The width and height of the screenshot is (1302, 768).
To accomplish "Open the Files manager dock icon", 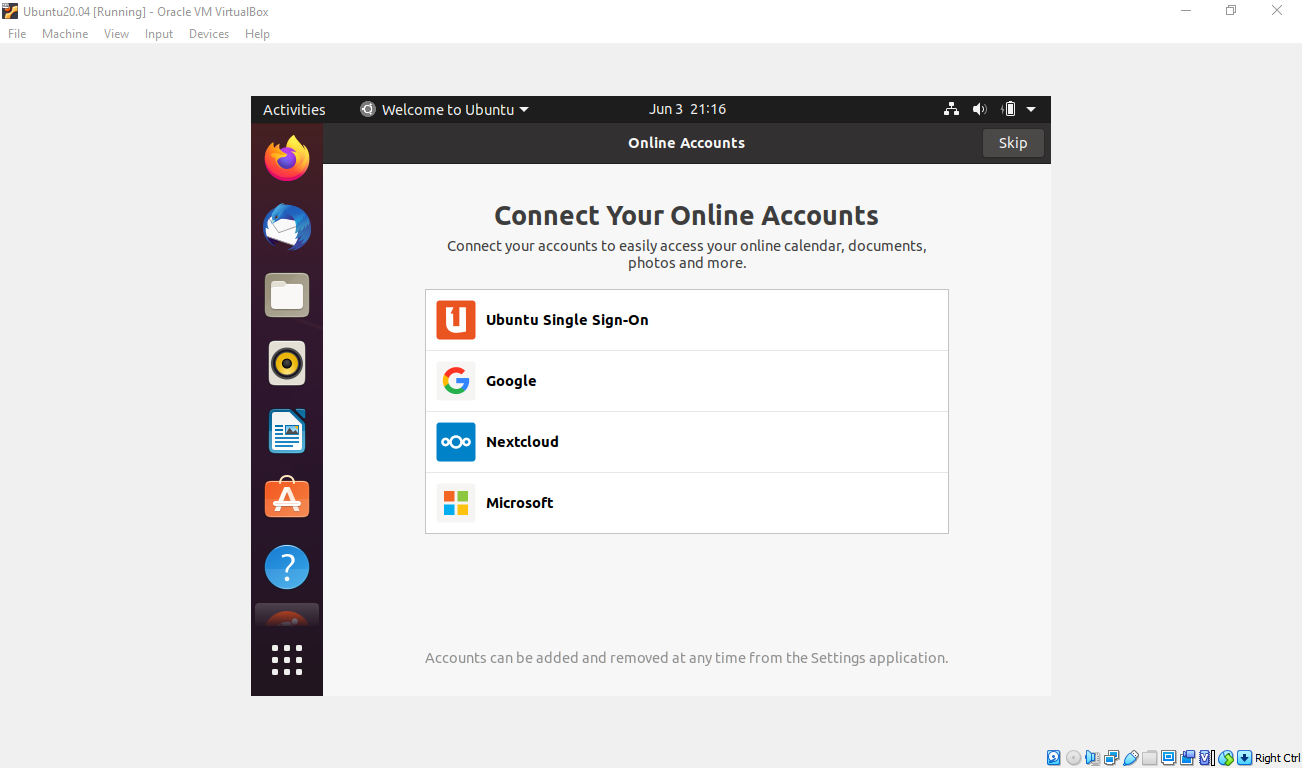I will pos(287,295).
